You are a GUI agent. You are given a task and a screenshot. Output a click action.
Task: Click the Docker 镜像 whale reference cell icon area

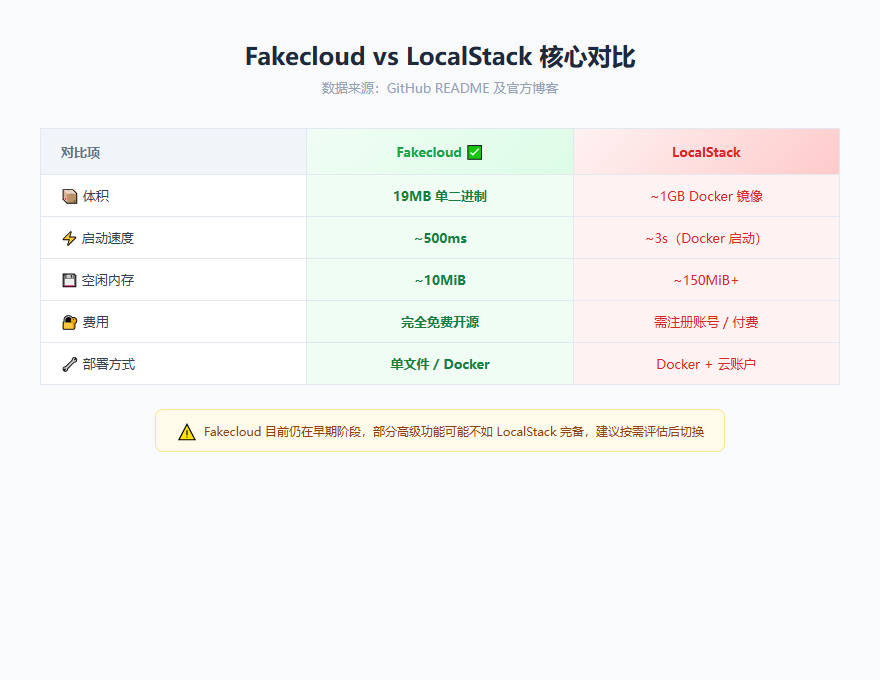(x=706, y=195)
